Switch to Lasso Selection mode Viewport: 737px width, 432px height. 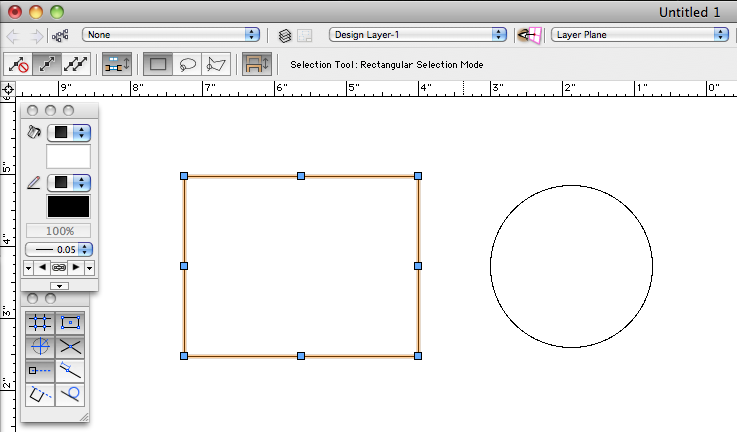186,65
